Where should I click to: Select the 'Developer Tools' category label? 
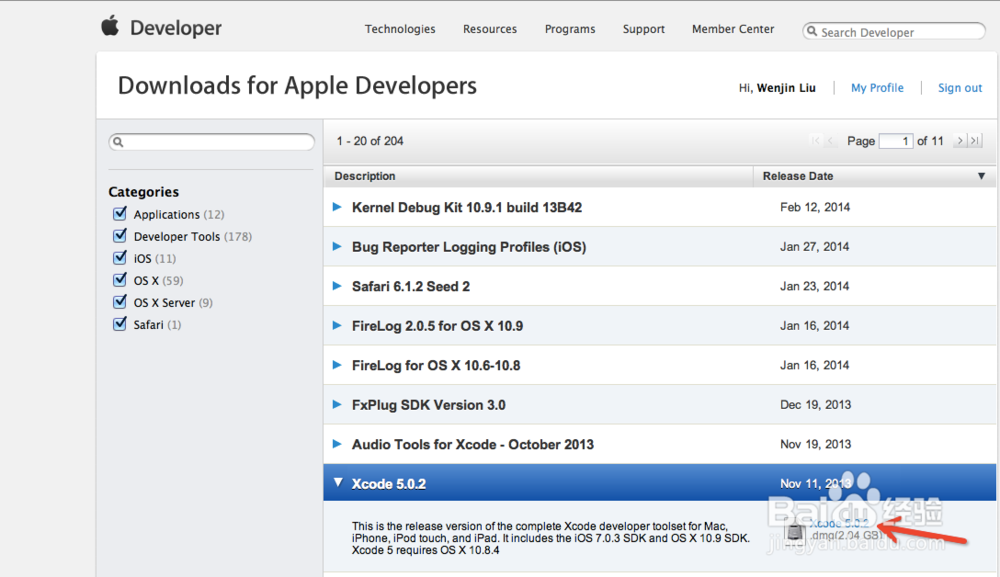tap(177, 237)
